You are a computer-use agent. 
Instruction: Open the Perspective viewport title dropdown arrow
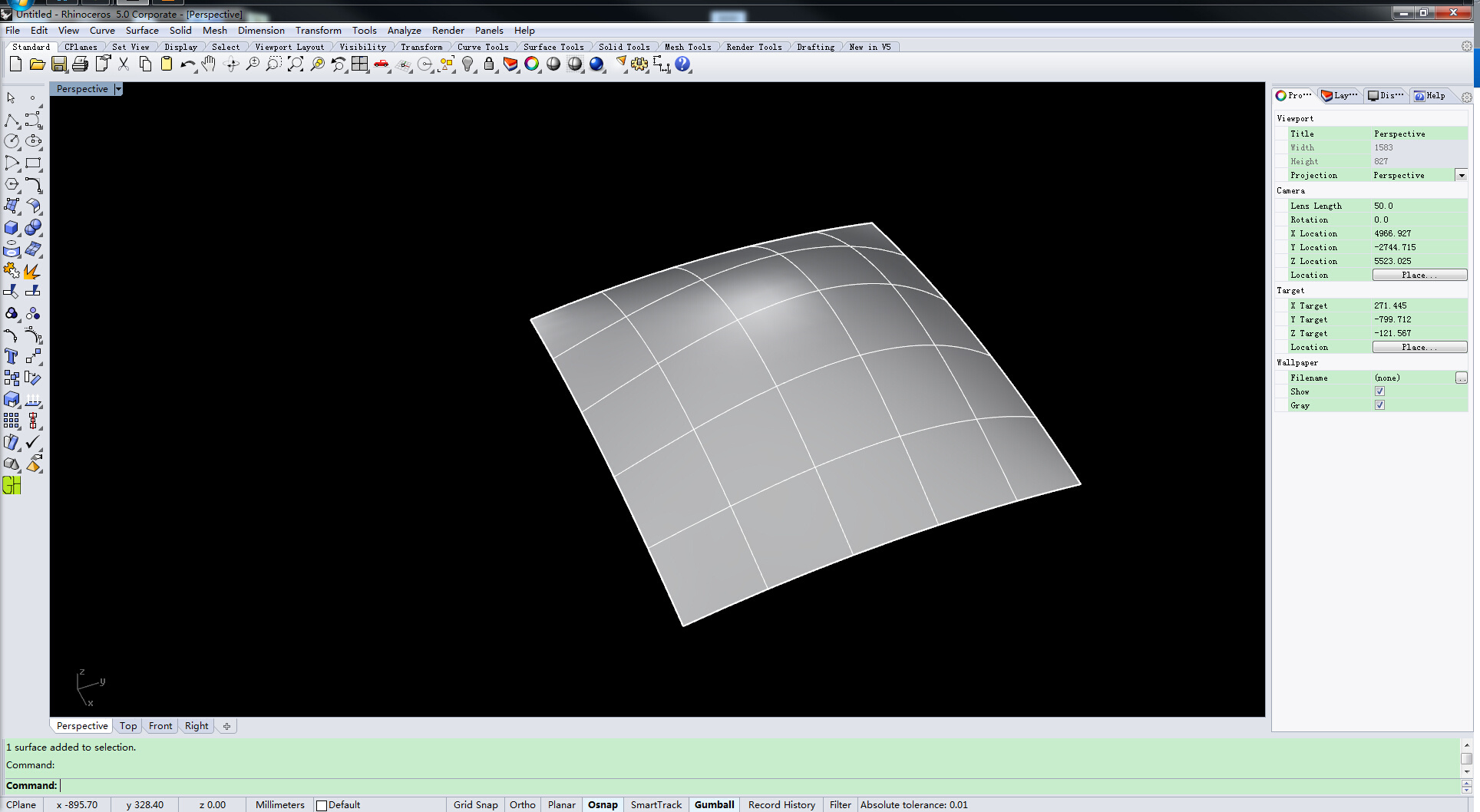click(x=118, y=89)
